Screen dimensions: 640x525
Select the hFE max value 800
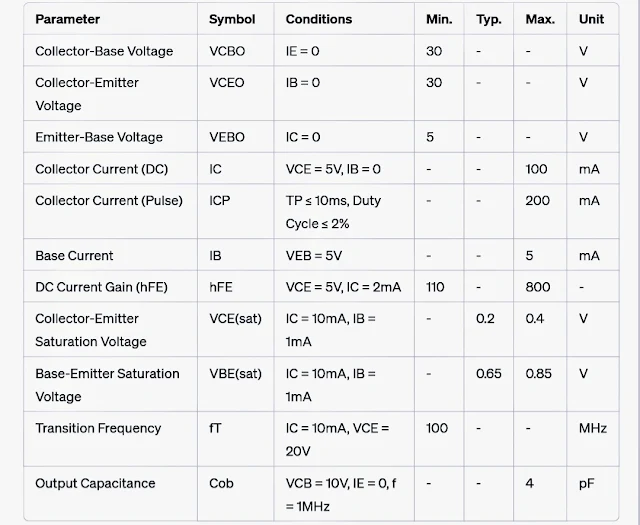[538, 287]
